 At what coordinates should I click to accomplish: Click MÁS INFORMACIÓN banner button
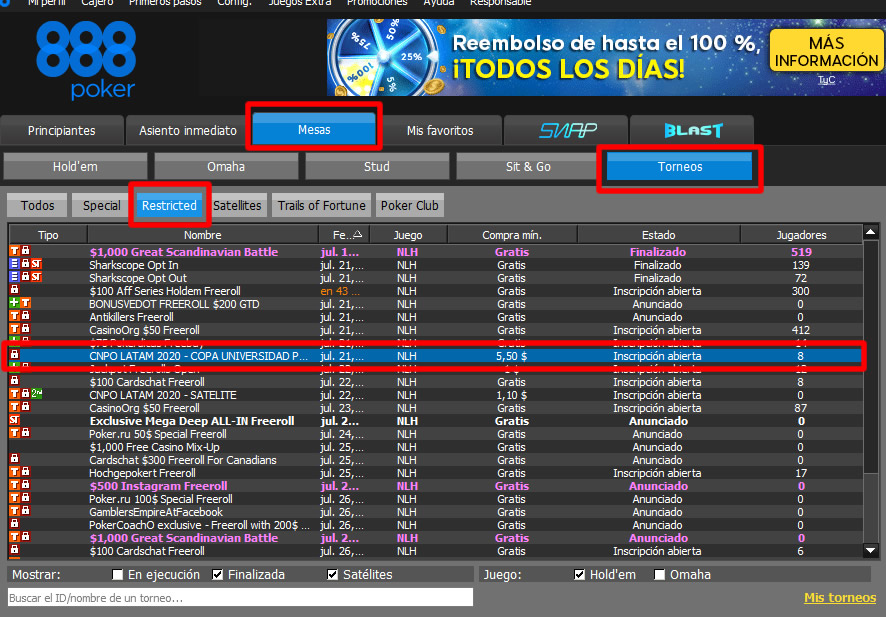pyautogui.click(x=826, y=51)
